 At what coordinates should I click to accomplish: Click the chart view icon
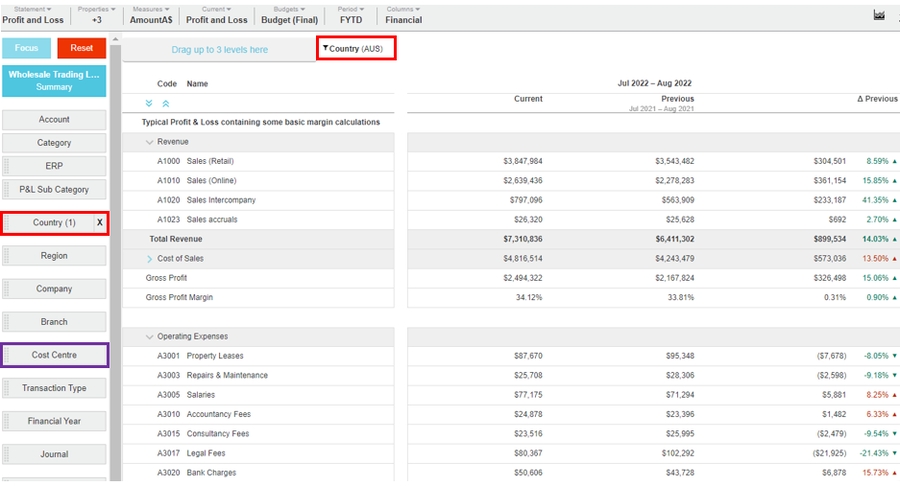880,16
